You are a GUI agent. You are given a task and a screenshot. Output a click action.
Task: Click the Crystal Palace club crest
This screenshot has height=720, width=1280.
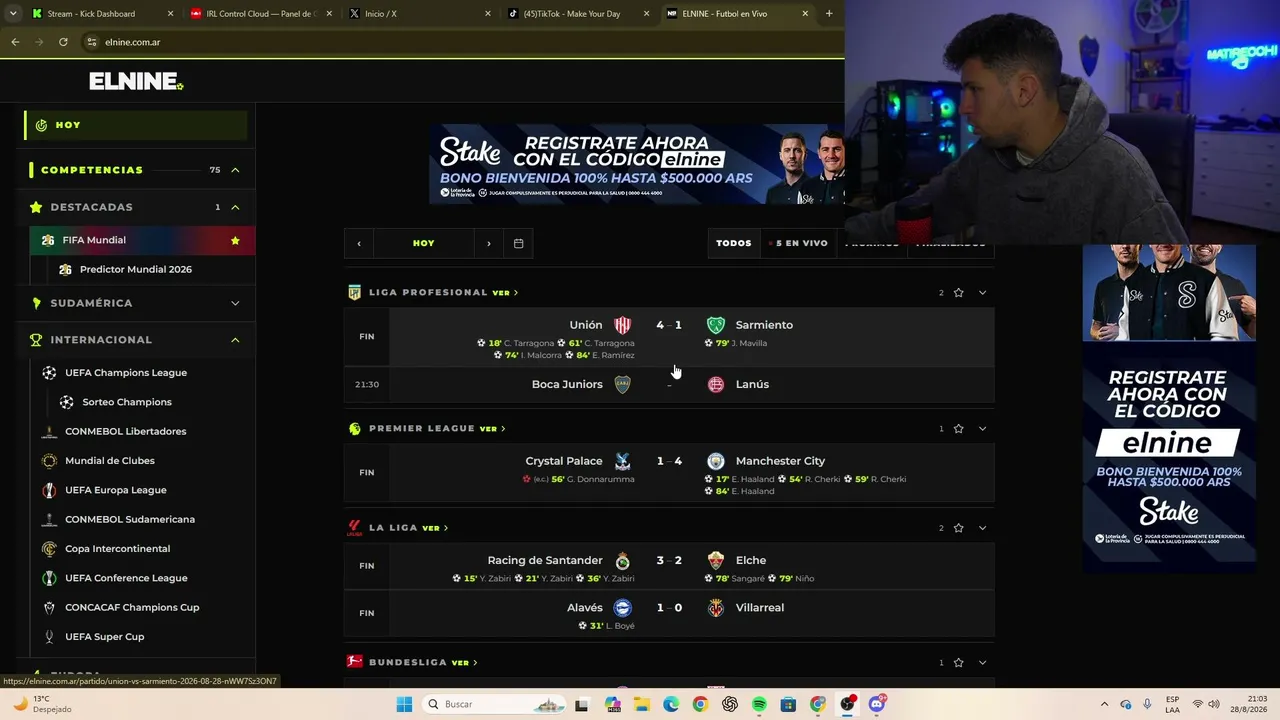point(623,461)
